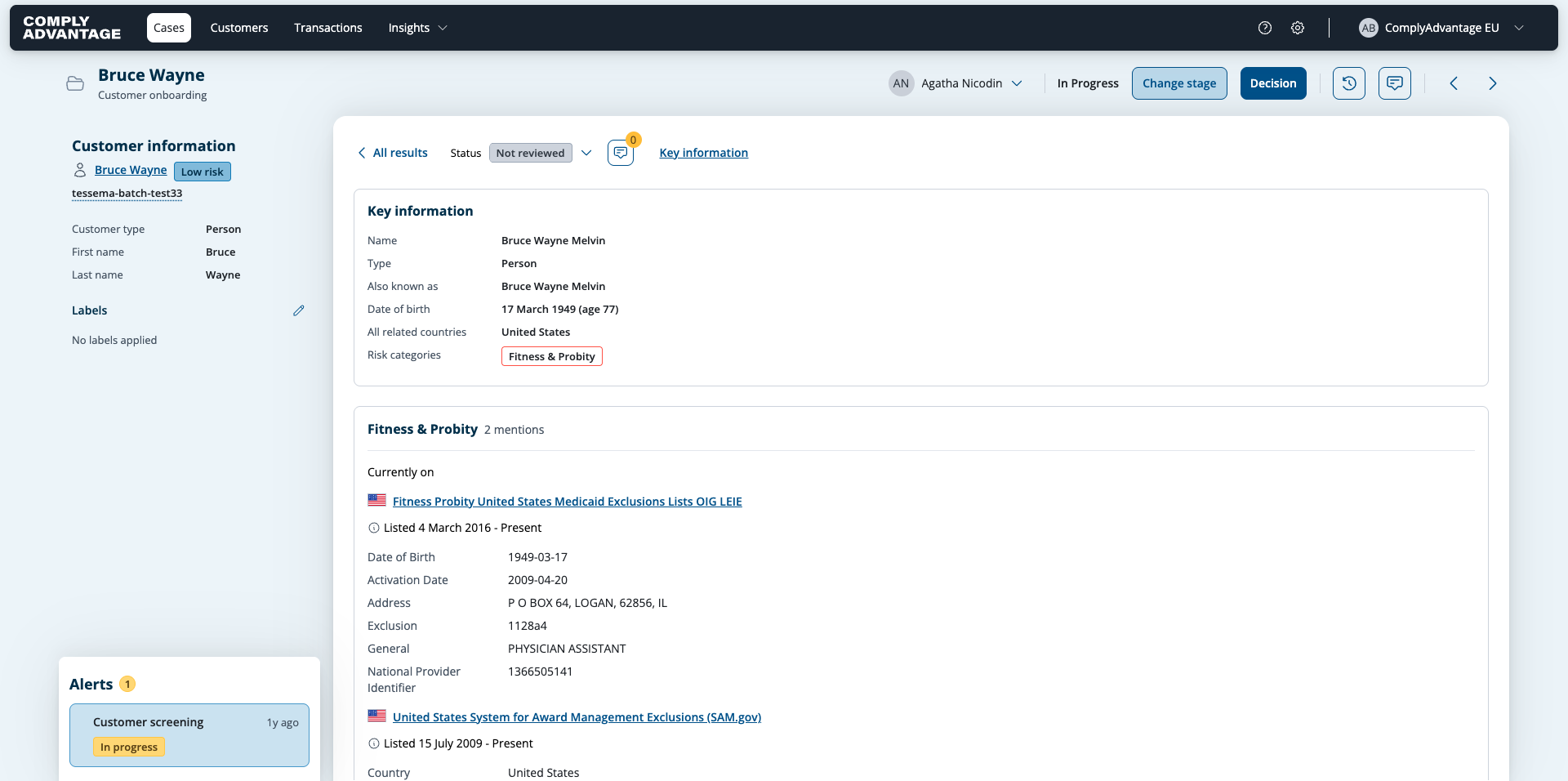The image size is (1568, 781).
Task: Open the Customers tab
Action: click(x=239, y=28)
